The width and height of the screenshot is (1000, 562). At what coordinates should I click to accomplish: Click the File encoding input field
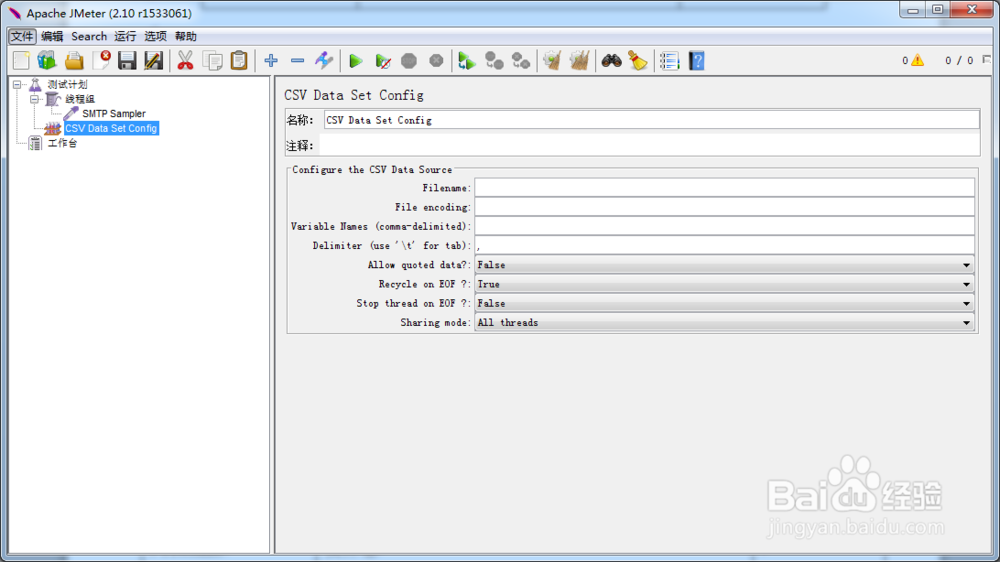click(724, 207)
